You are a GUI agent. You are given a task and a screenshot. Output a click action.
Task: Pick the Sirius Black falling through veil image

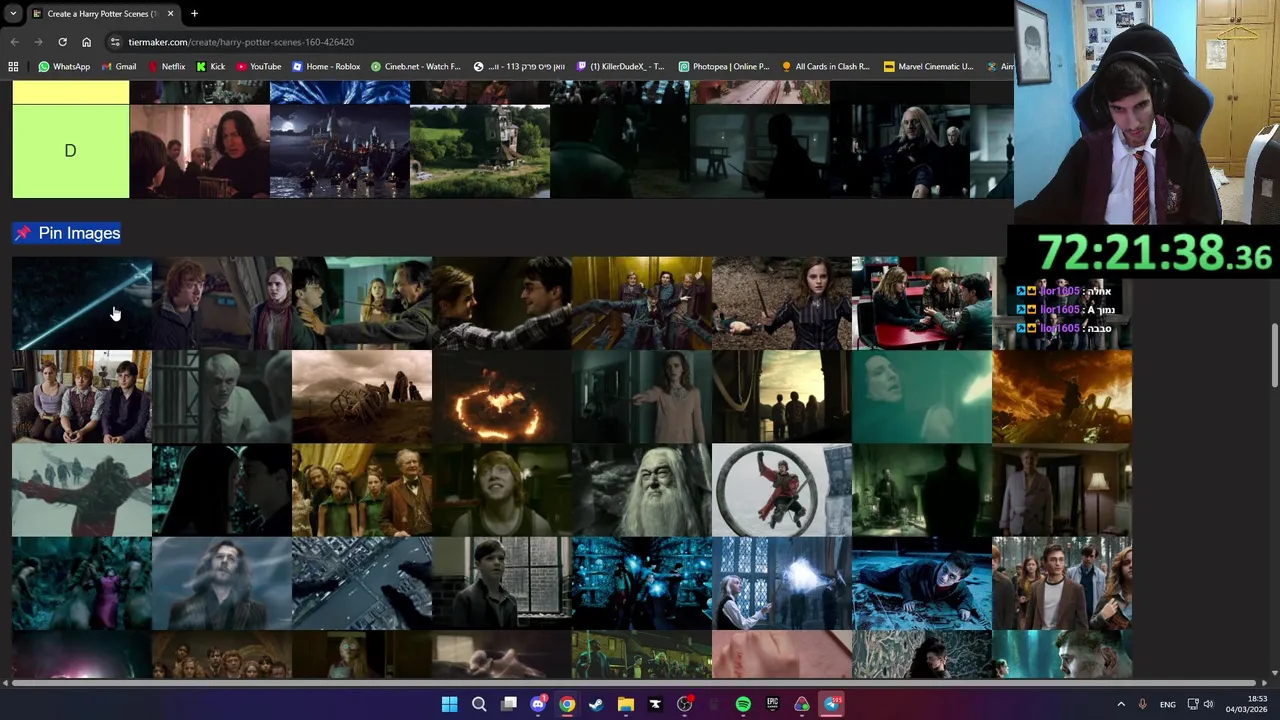222,584
